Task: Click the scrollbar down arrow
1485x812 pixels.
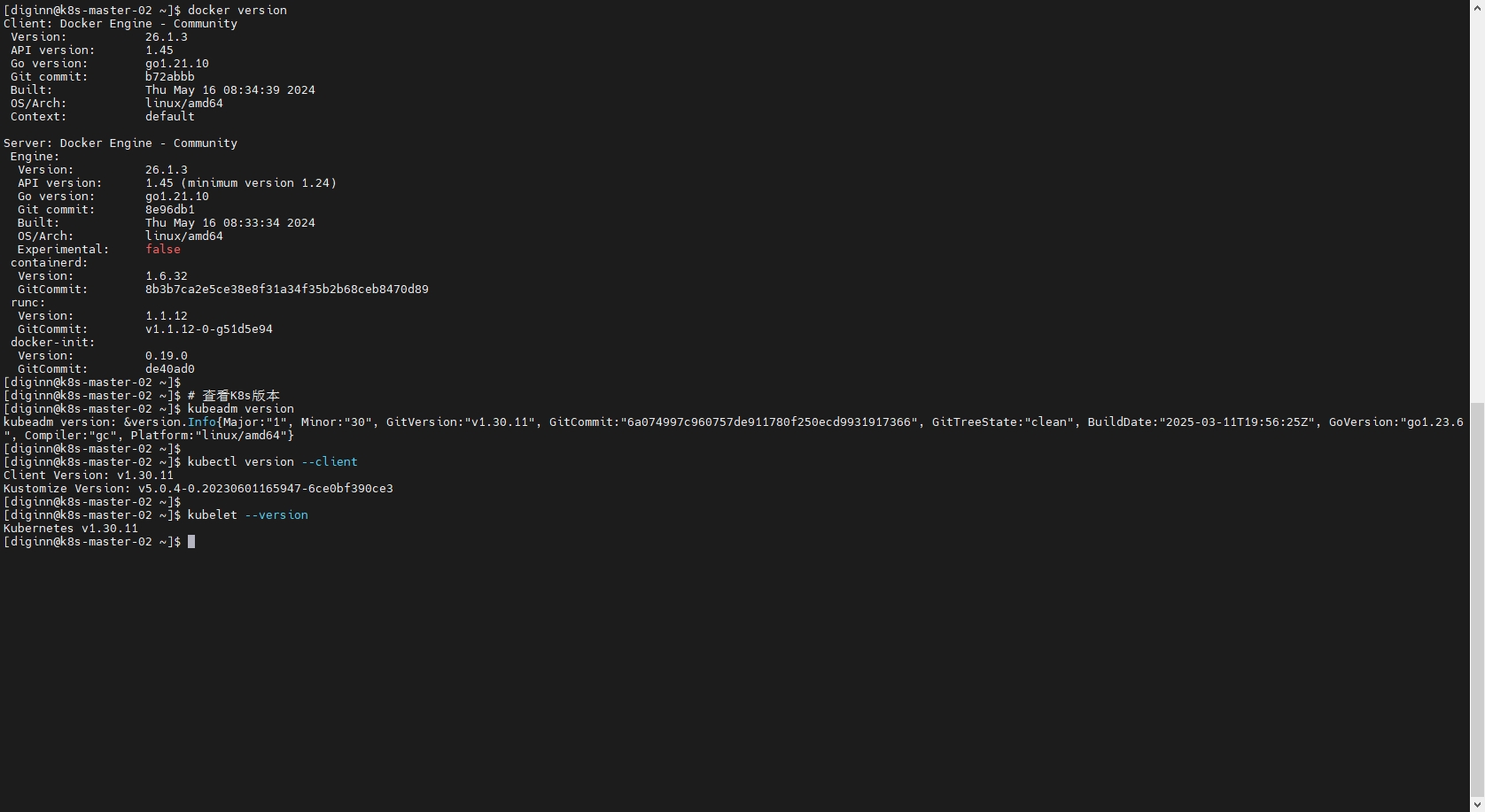Action: coord(1477,805)
